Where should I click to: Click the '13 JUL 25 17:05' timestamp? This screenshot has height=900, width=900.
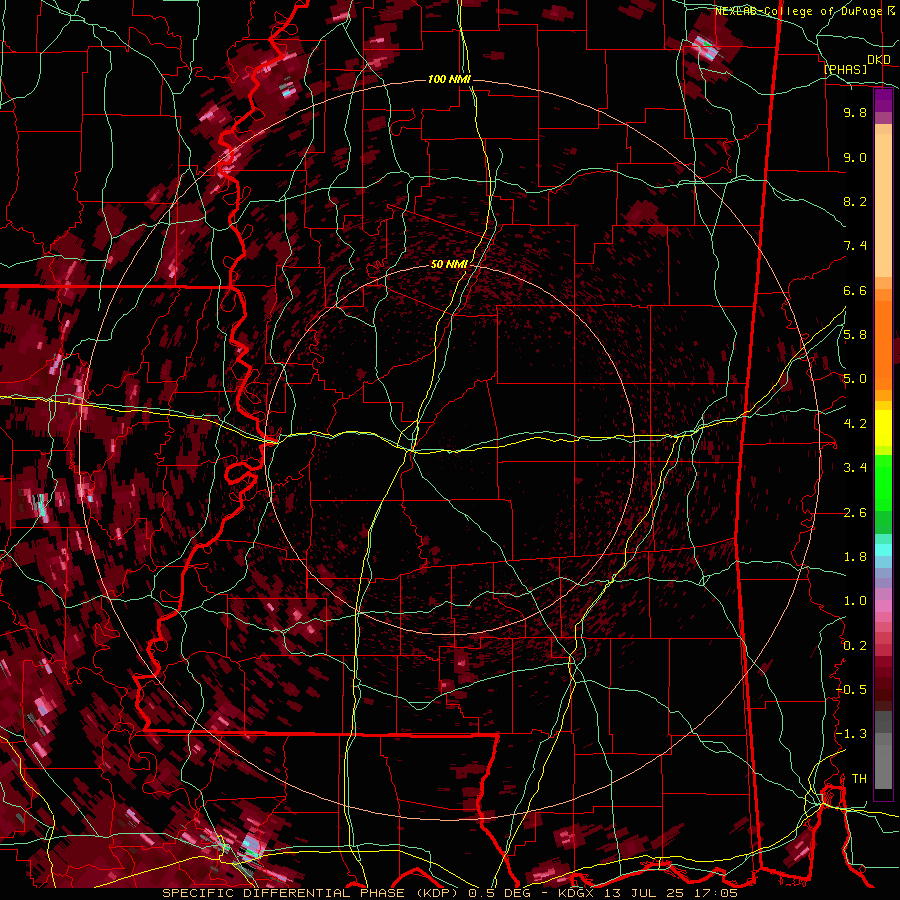[670, 893]
